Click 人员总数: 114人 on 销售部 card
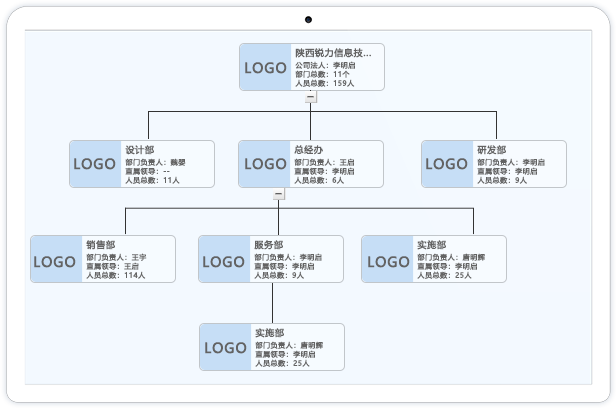The width and height of the screenshot is (616, 409). [x=116, y=275]
